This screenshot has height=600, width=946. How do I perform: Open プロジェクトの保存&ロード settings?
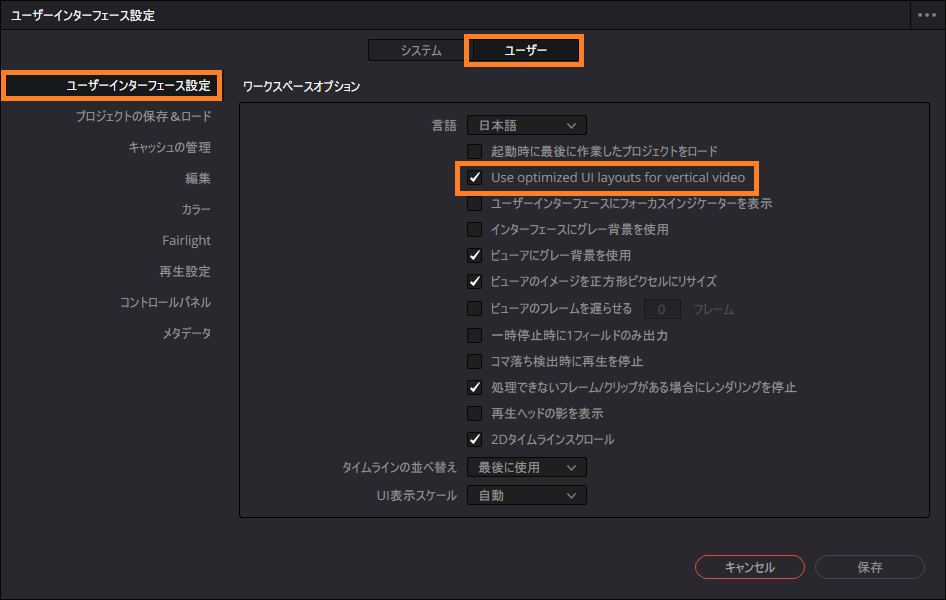pos(143,116)
